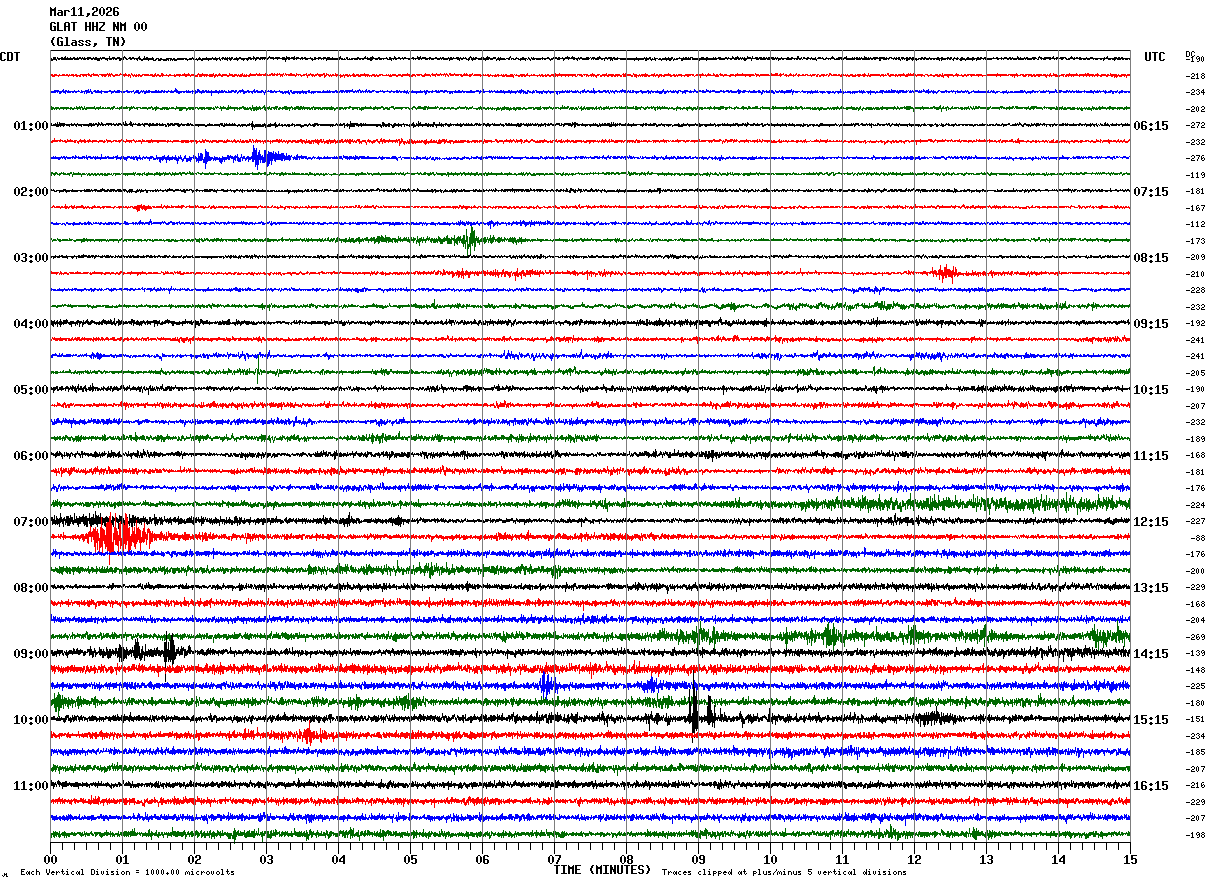Click the 09:15 UTC time label
The width and height of the screenshot is (1210, 886).
[1151, 324]
